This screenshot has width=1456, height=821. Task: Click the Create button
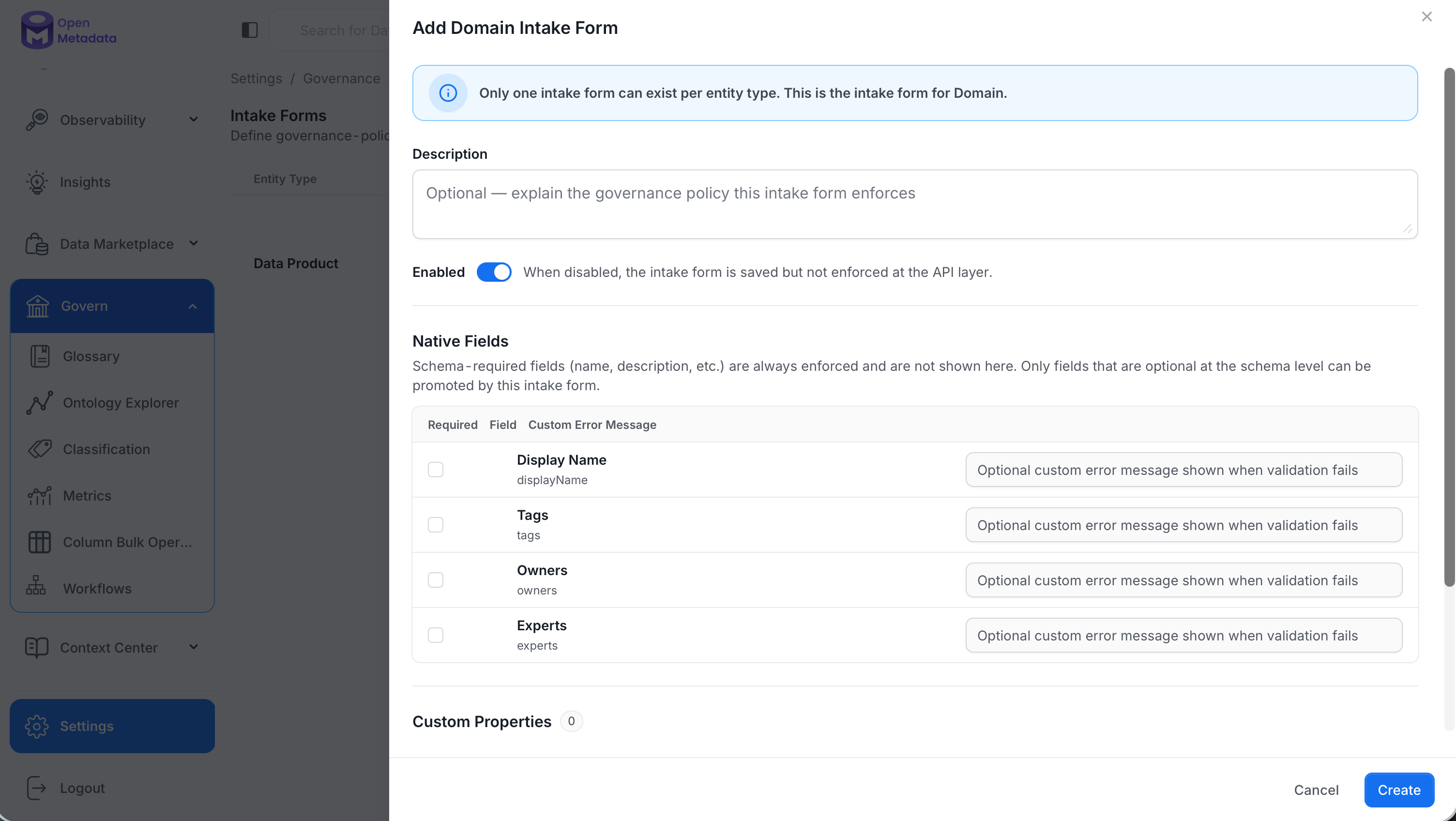(x=1399, y=790)
